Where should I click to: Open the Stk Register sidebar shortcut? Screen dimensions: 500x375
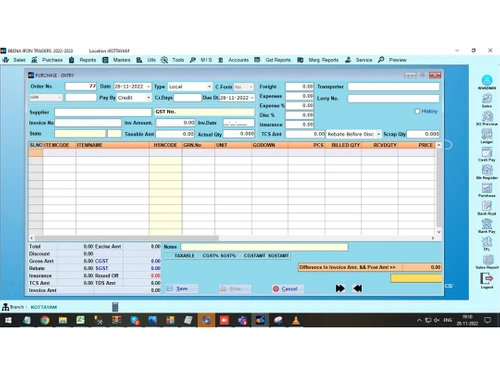click(487, 170)
